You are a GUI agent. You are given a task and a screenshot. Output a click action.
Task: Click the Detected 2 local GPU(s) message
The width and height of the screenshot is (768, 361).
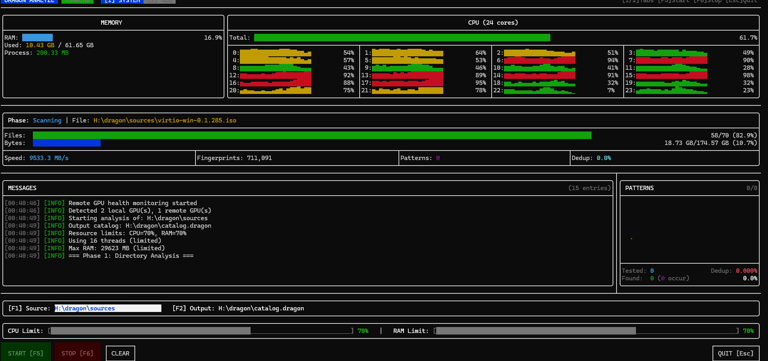tap(140, 211)
